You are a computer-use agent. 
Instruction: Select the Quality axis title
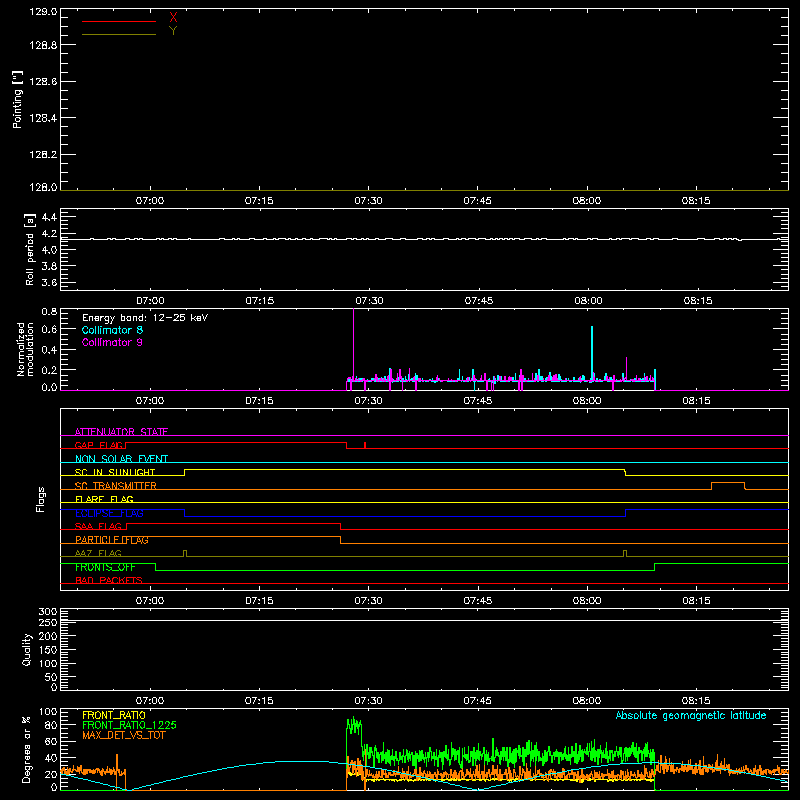coord(27,649)
